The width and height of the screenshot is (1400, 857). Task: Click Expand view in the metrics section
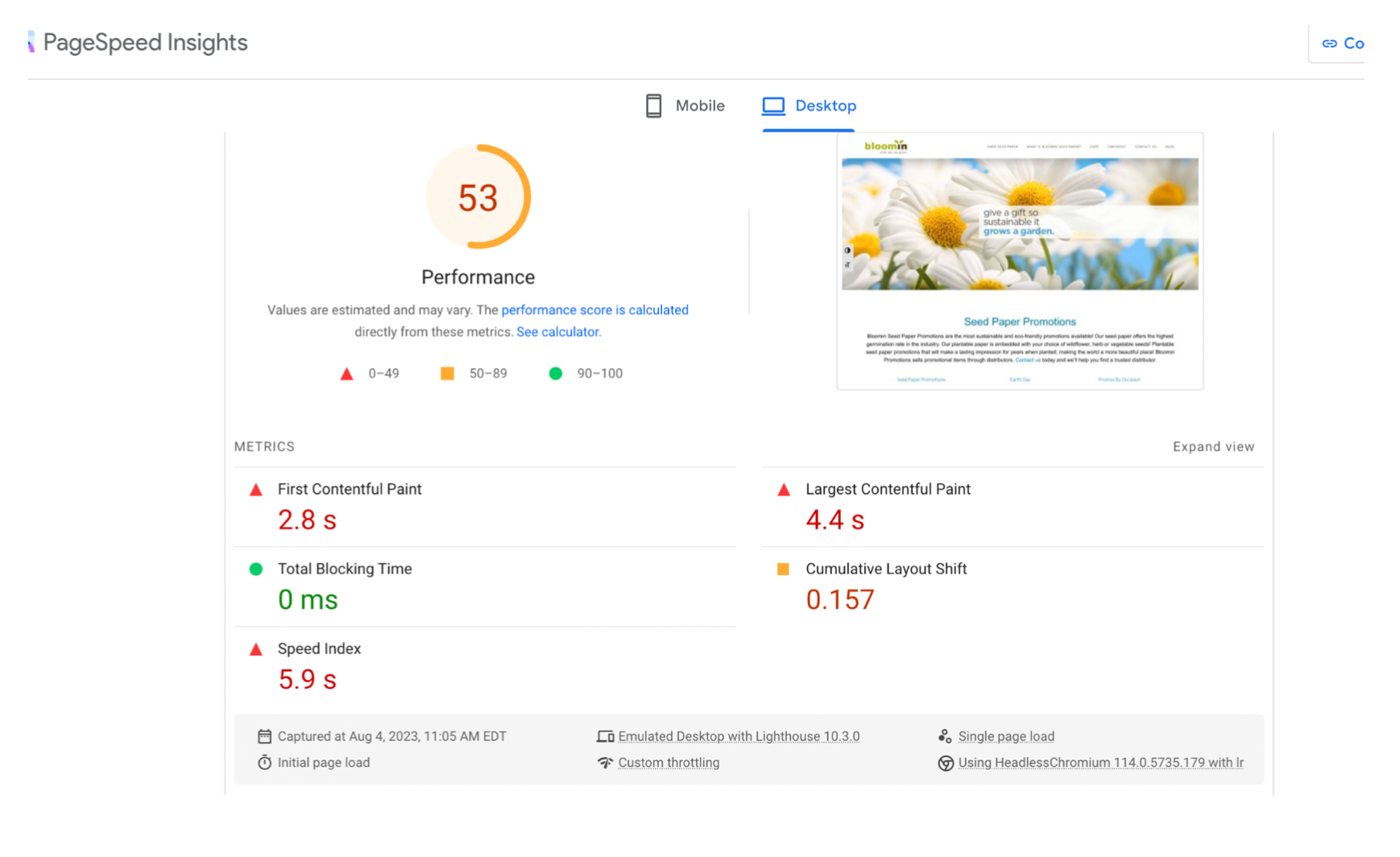(x=1213, y=446)
